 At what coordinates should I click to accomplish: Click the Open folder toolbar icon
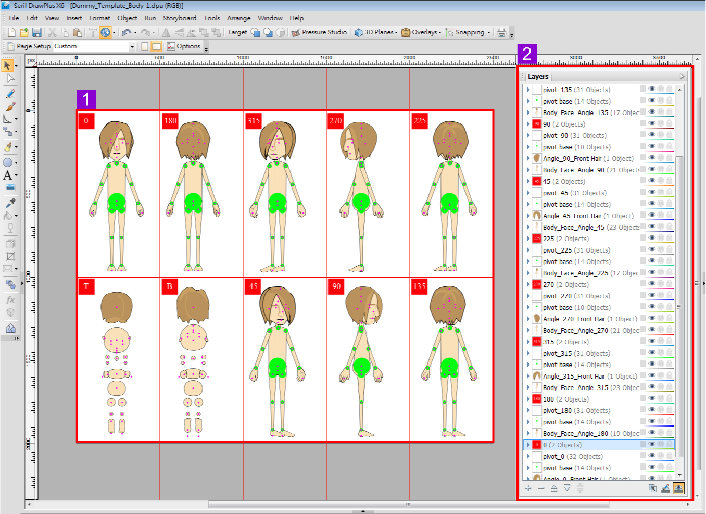pos(23,33)
